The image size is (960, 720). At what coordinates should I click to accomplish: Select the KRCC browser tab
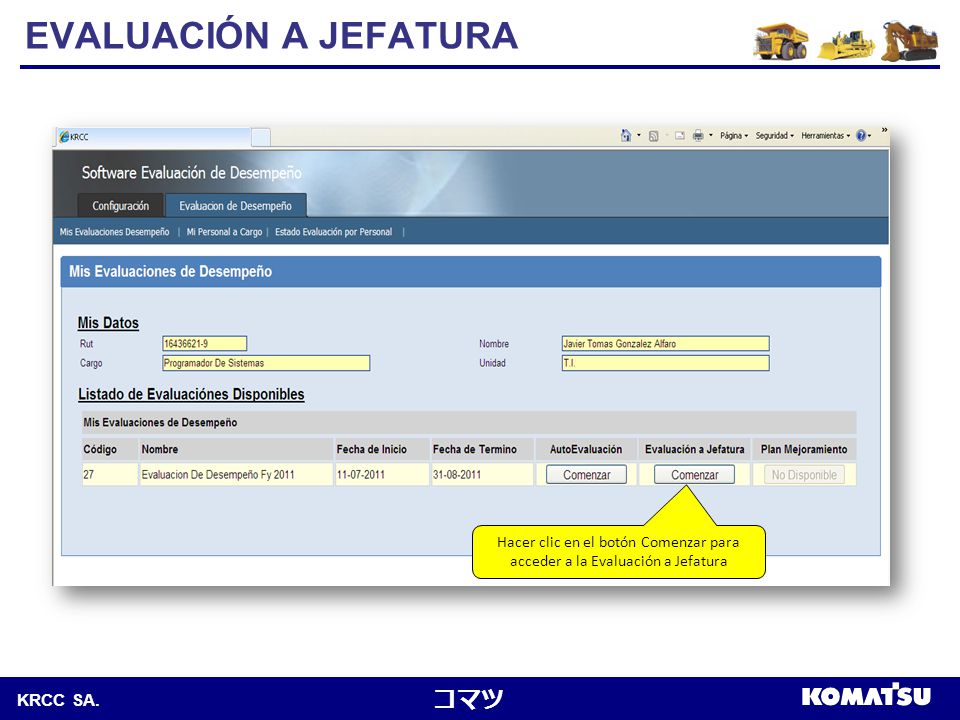pyautogui.click(x=154, y=137)
